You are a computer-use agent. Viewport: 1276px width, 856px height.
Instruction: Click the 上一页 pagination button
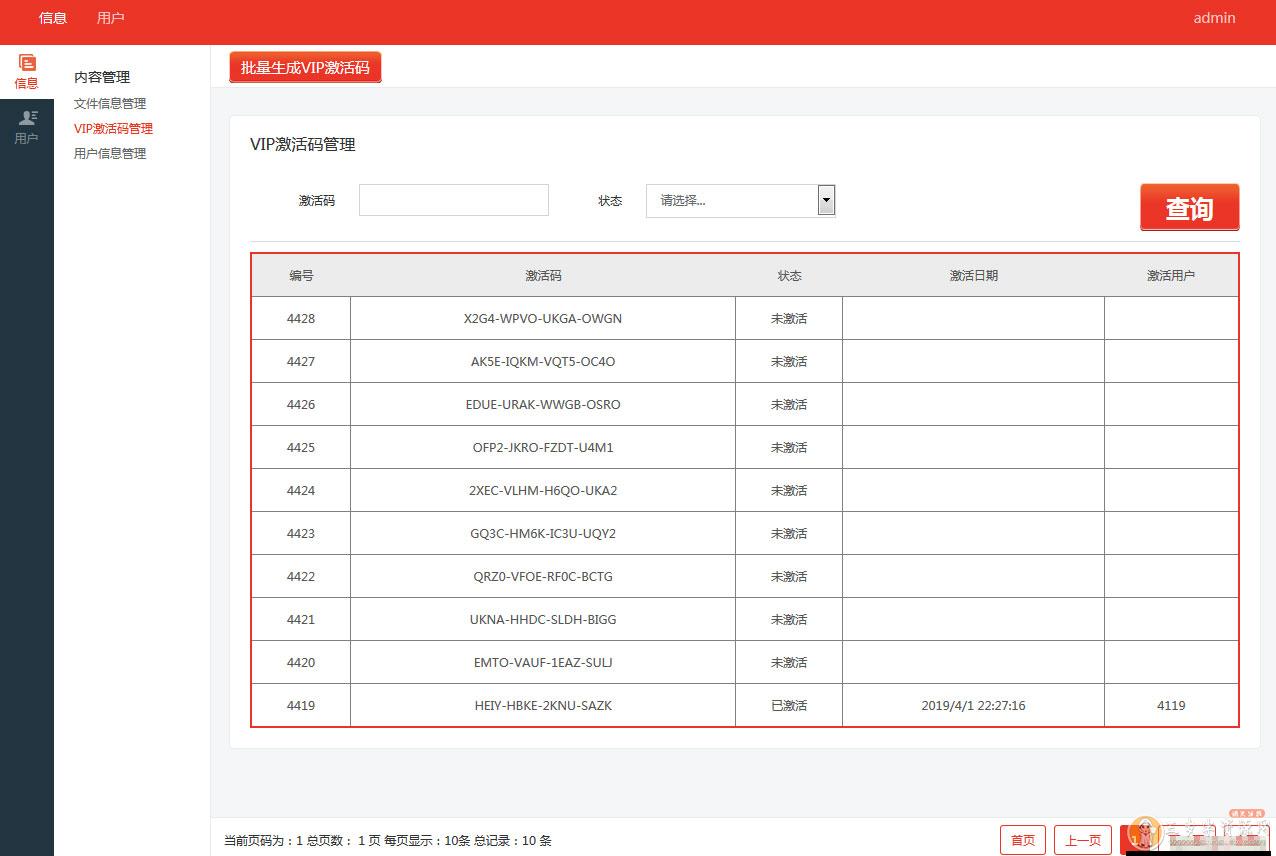[x=1082, y=840]
